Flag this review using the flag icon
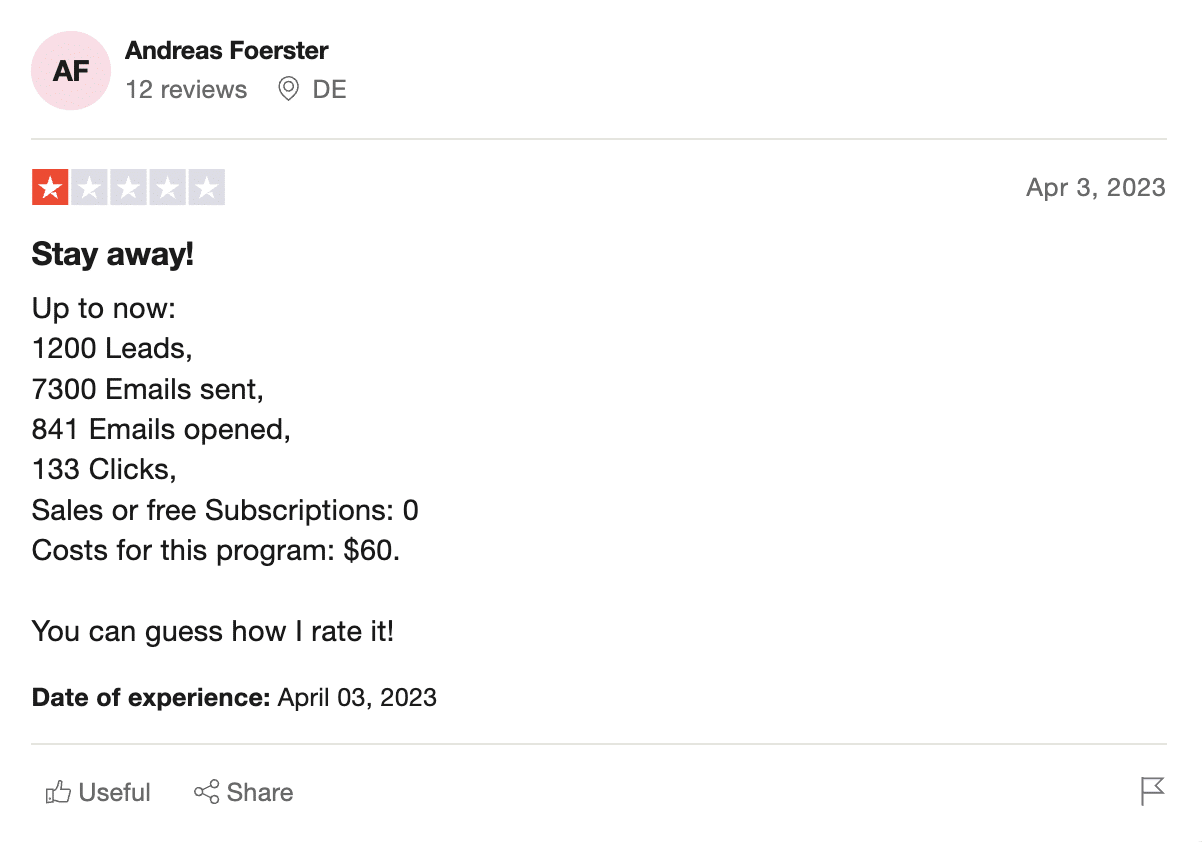The width and height of the screenshot is (1202, 842). click(x=1153, y=791)
